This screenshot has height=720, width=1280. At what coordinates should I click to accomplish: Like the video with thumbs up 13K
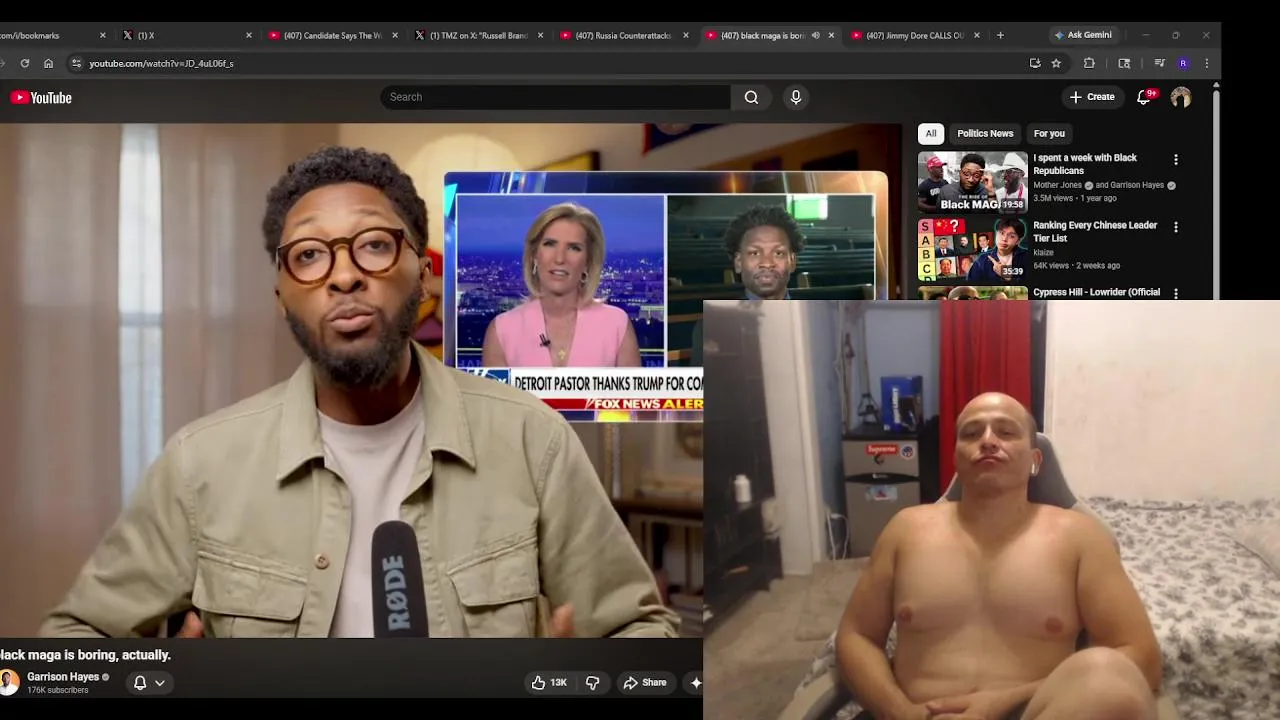pos(549,682)
